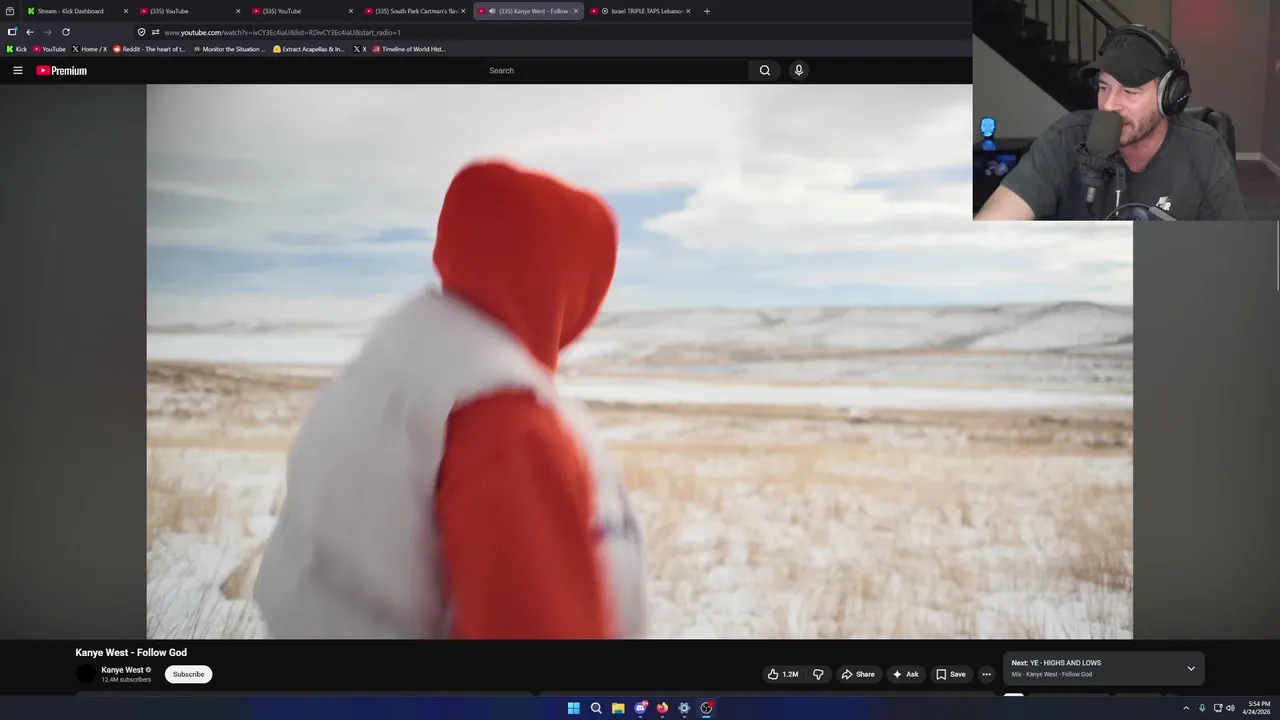Open the OBS taskbar icon
The height and width of the screenshot is (720, 1280).
[x=706, y=708]
